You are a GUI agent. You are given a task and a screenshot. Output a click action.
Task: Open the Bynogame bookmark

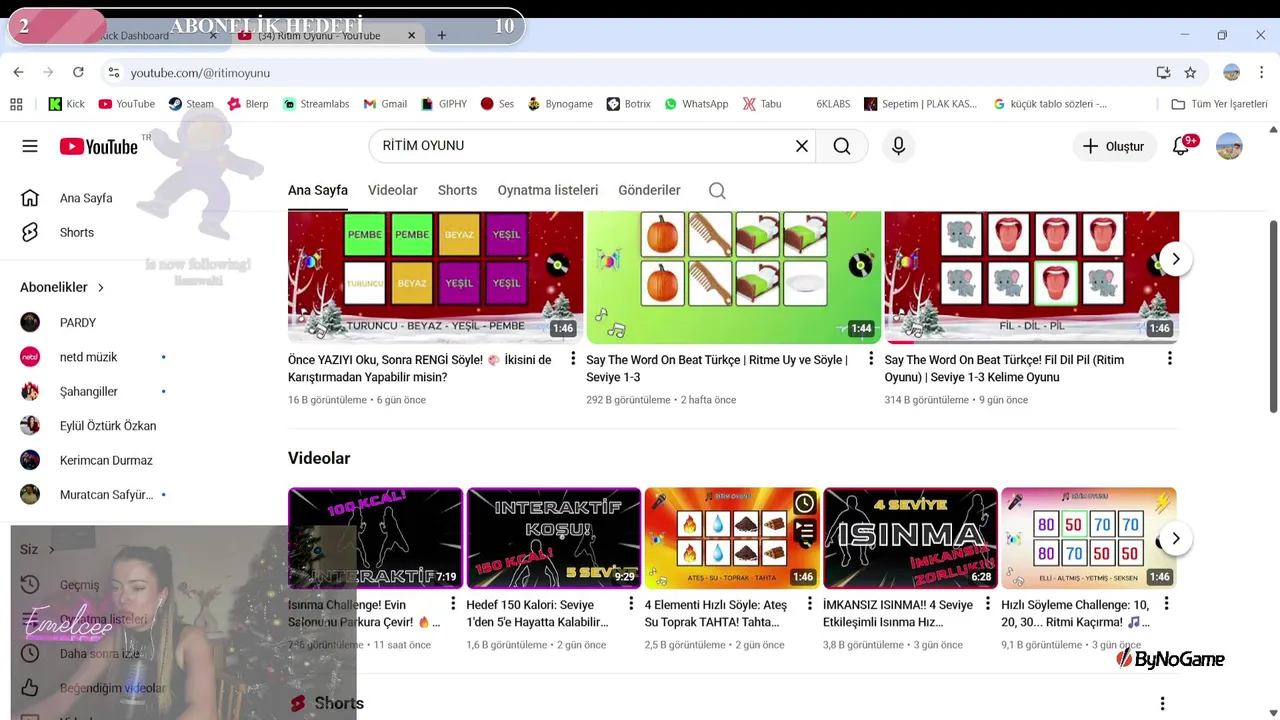click(x=560, y=104)
